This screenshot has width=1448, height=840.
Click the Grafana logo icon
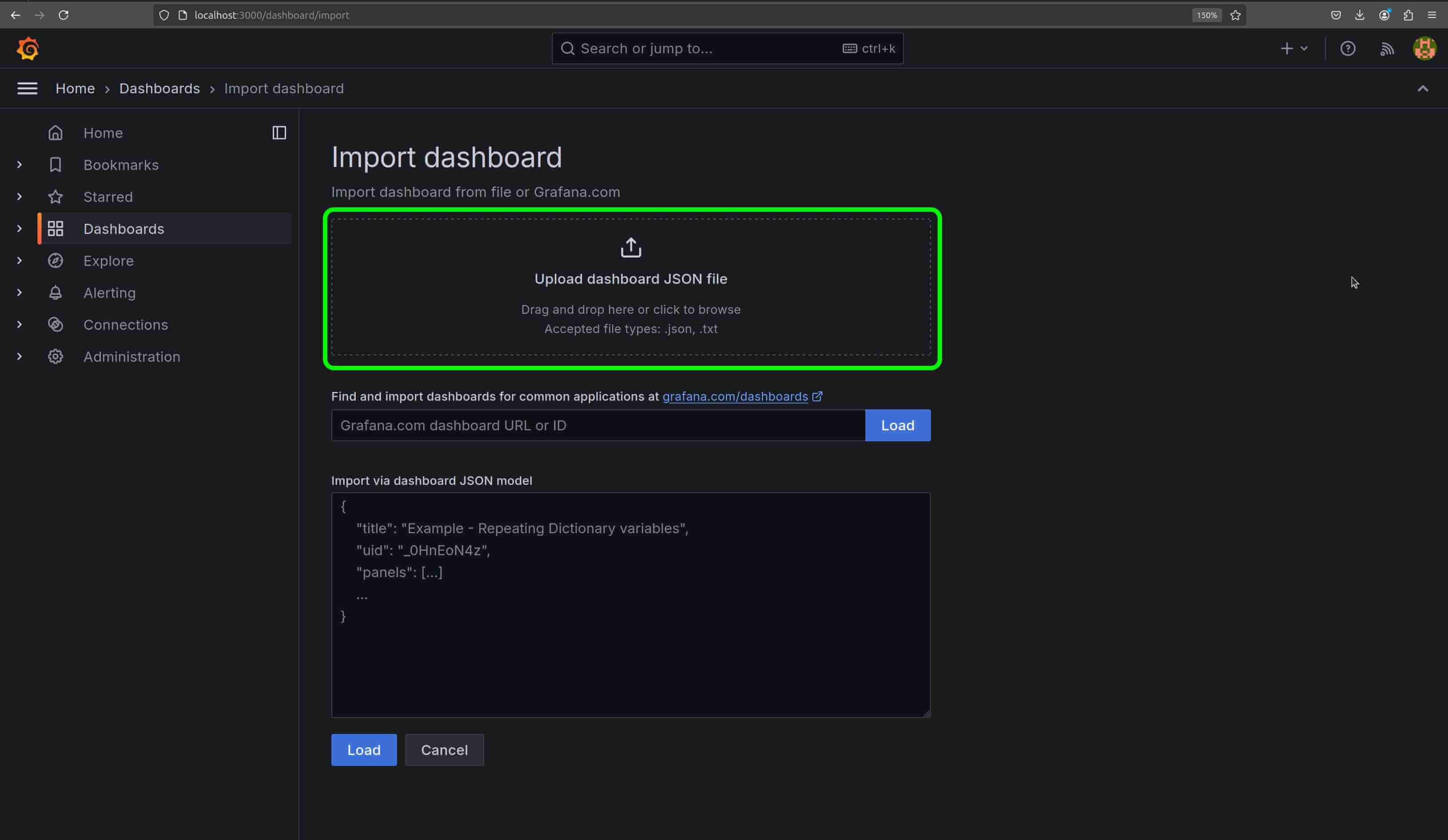[27, 48]
